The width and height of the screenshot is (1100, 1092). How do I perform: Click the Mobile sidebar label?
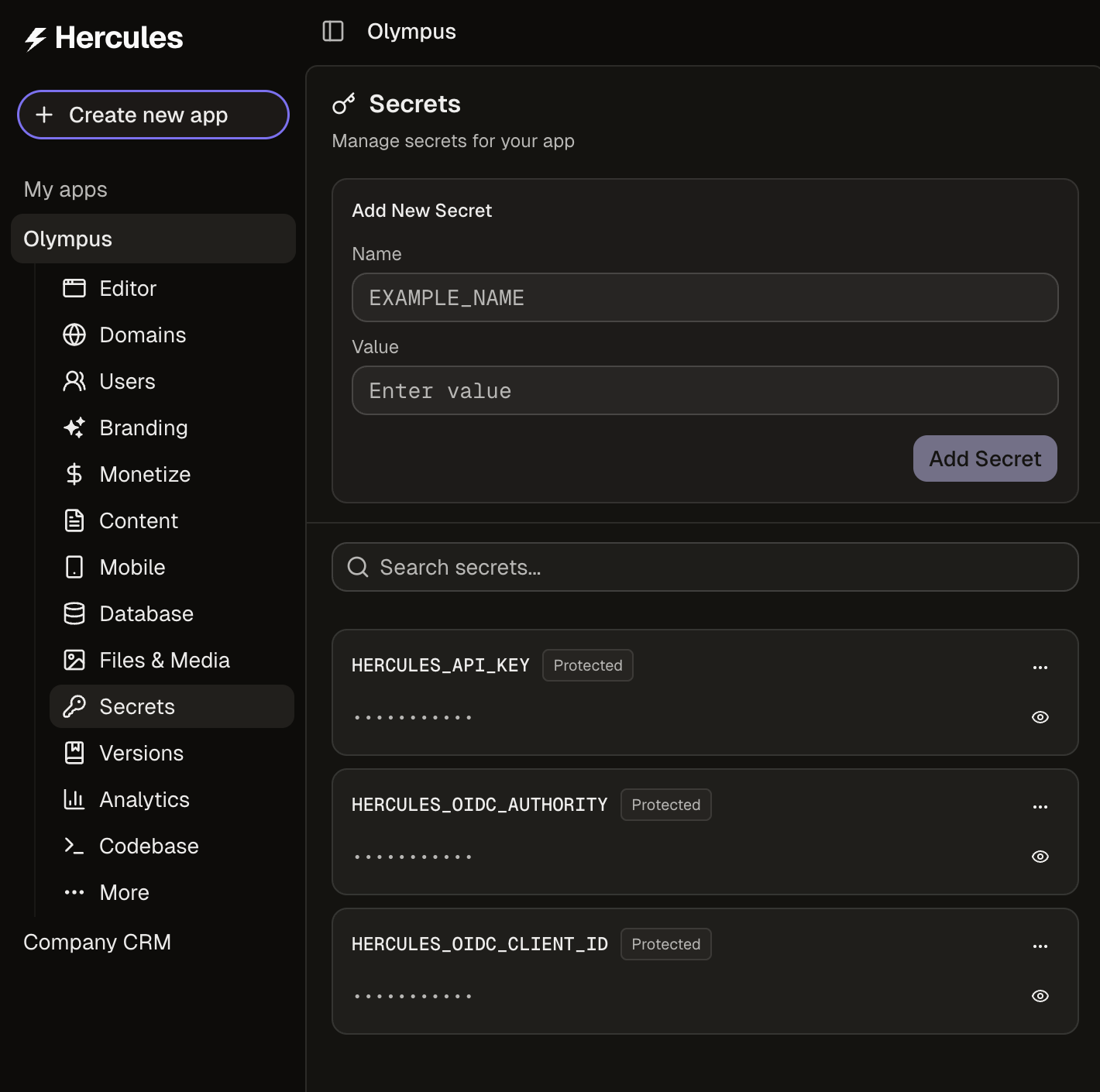pos(132,567)
